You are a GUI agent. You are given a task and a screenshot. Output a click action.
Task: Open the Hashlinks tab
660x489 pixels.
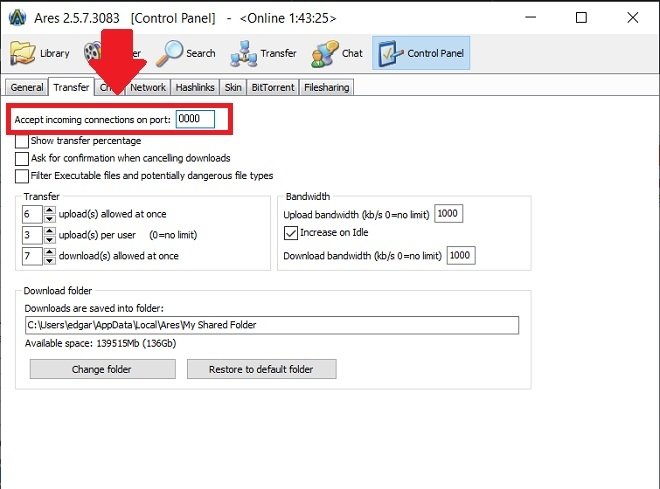coord(195,88)
